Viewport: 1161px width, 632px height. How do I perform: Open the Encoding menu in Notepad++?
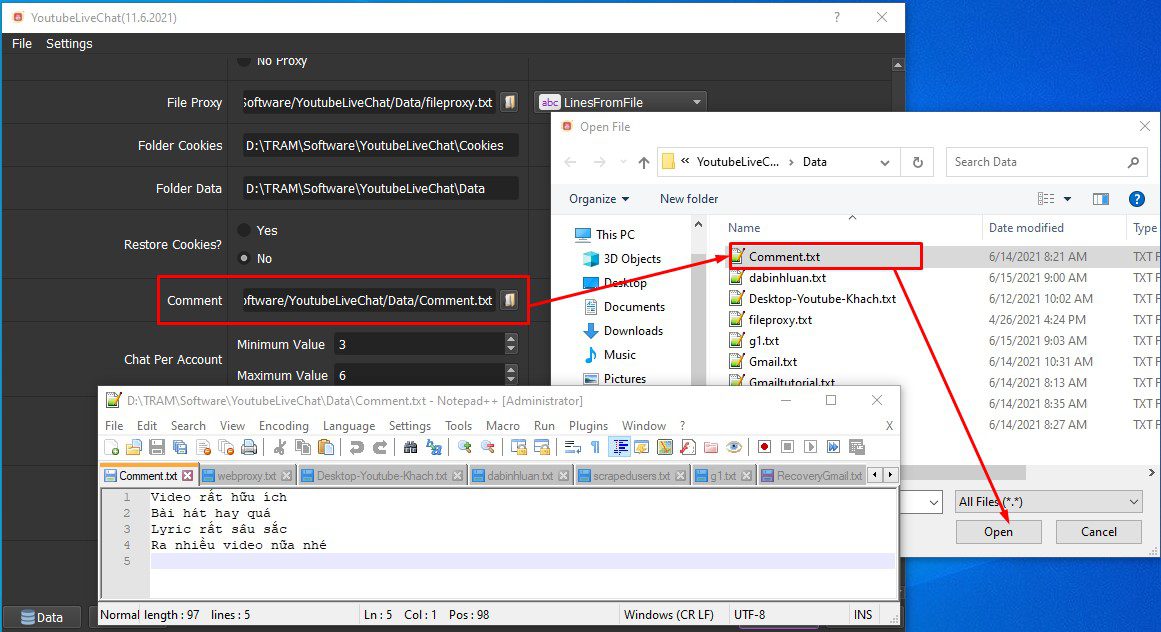click(x=284, y=426)
